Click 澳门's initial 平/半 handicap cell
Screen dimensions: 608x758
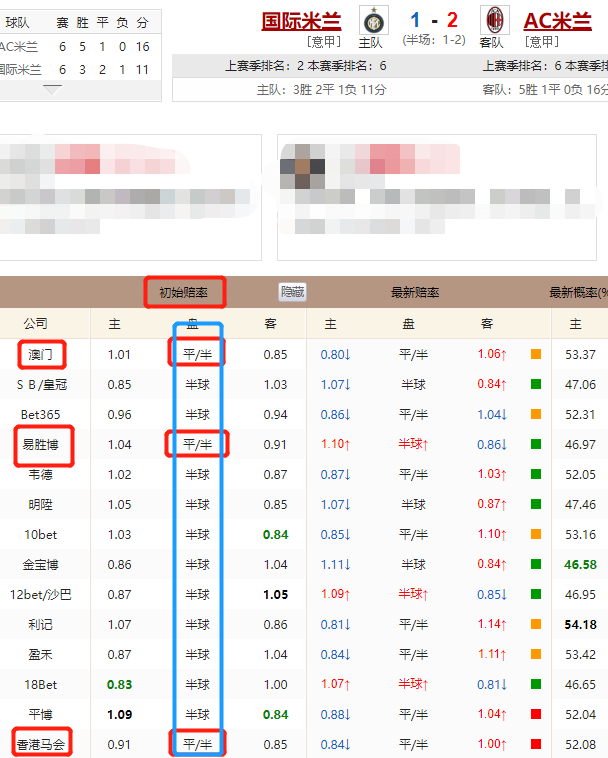196,354
